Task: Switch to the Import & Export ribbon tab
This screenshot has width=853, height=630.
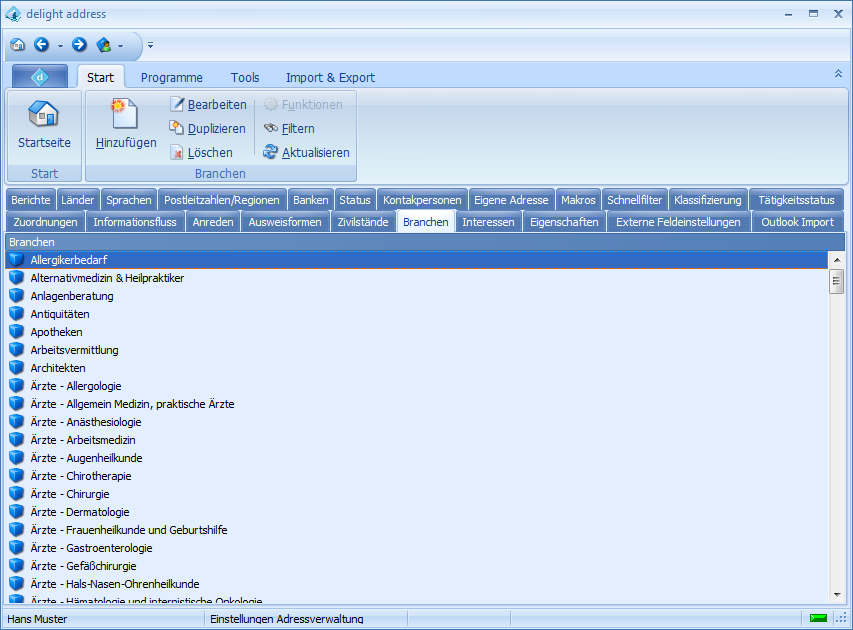Action: [x=330, y=77]
